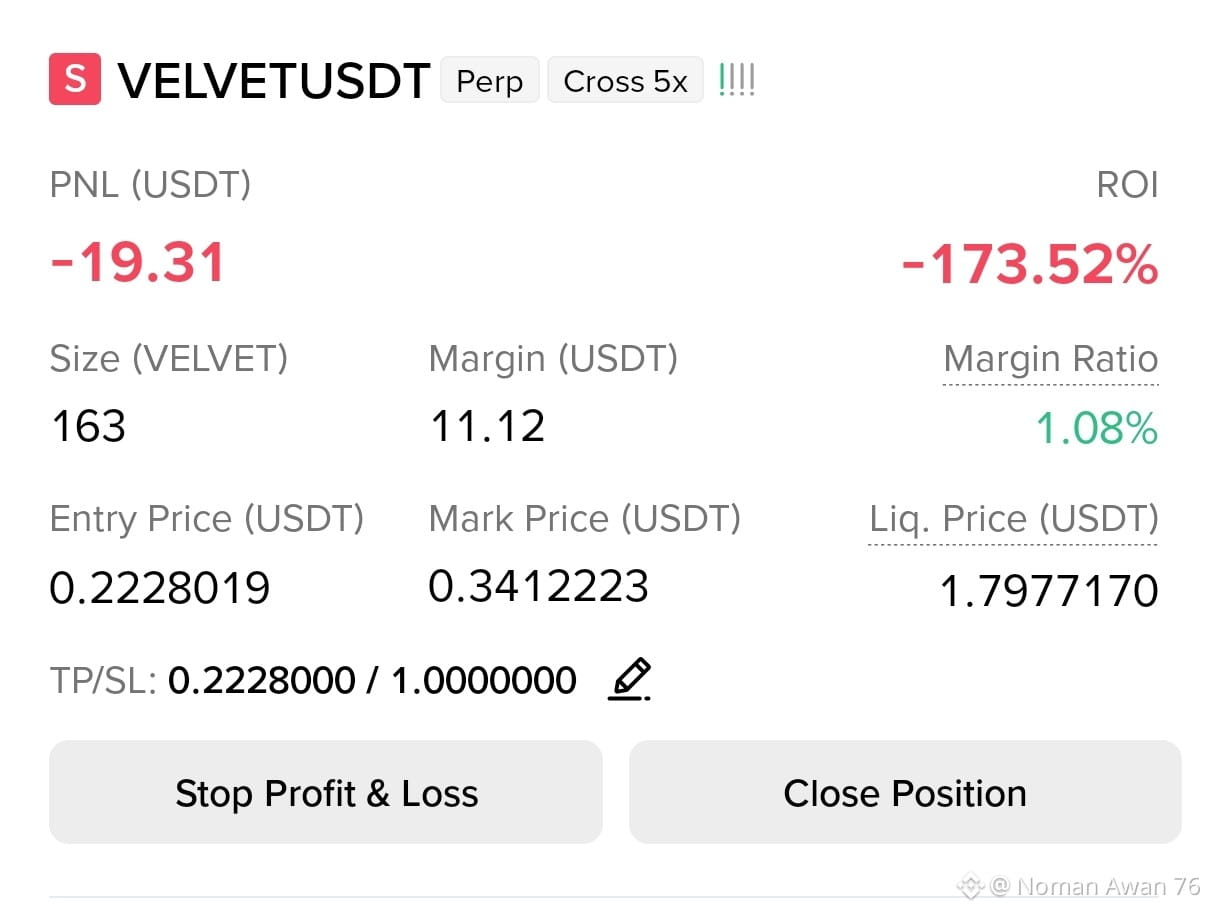Screen dimensions: 1208x911
Task: Tap the Perp contract type tag
Action: [490, 81]
